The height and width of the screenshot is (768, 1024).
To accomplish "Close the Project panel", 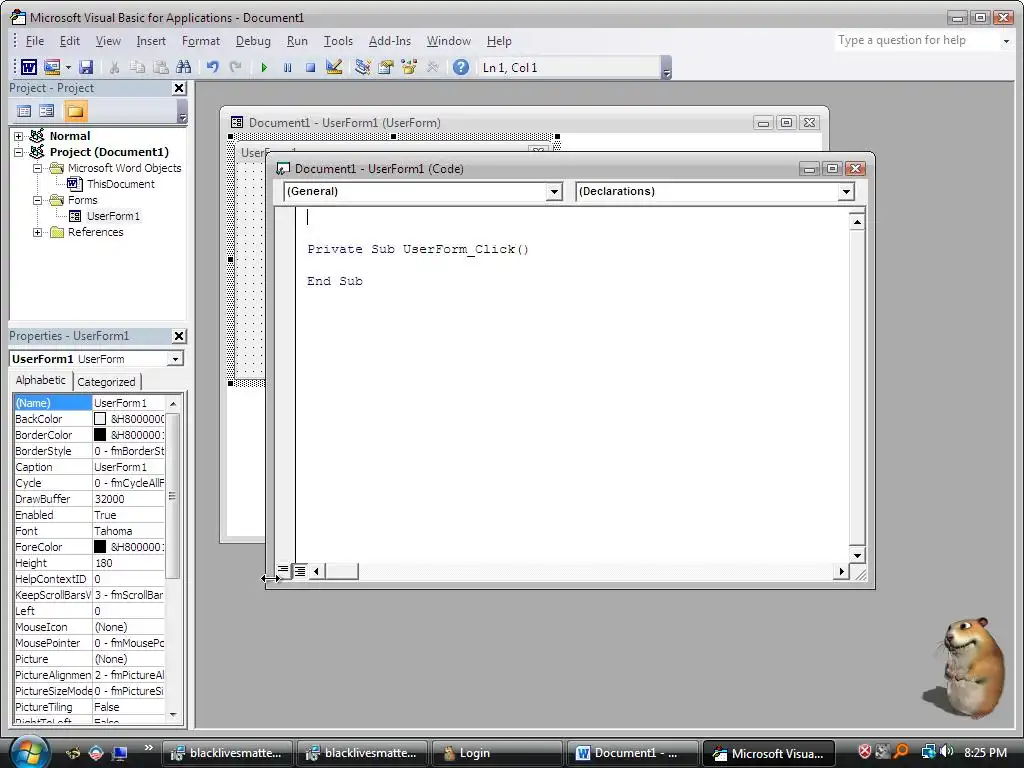I will pyautogui.click(x=179, y=88).
